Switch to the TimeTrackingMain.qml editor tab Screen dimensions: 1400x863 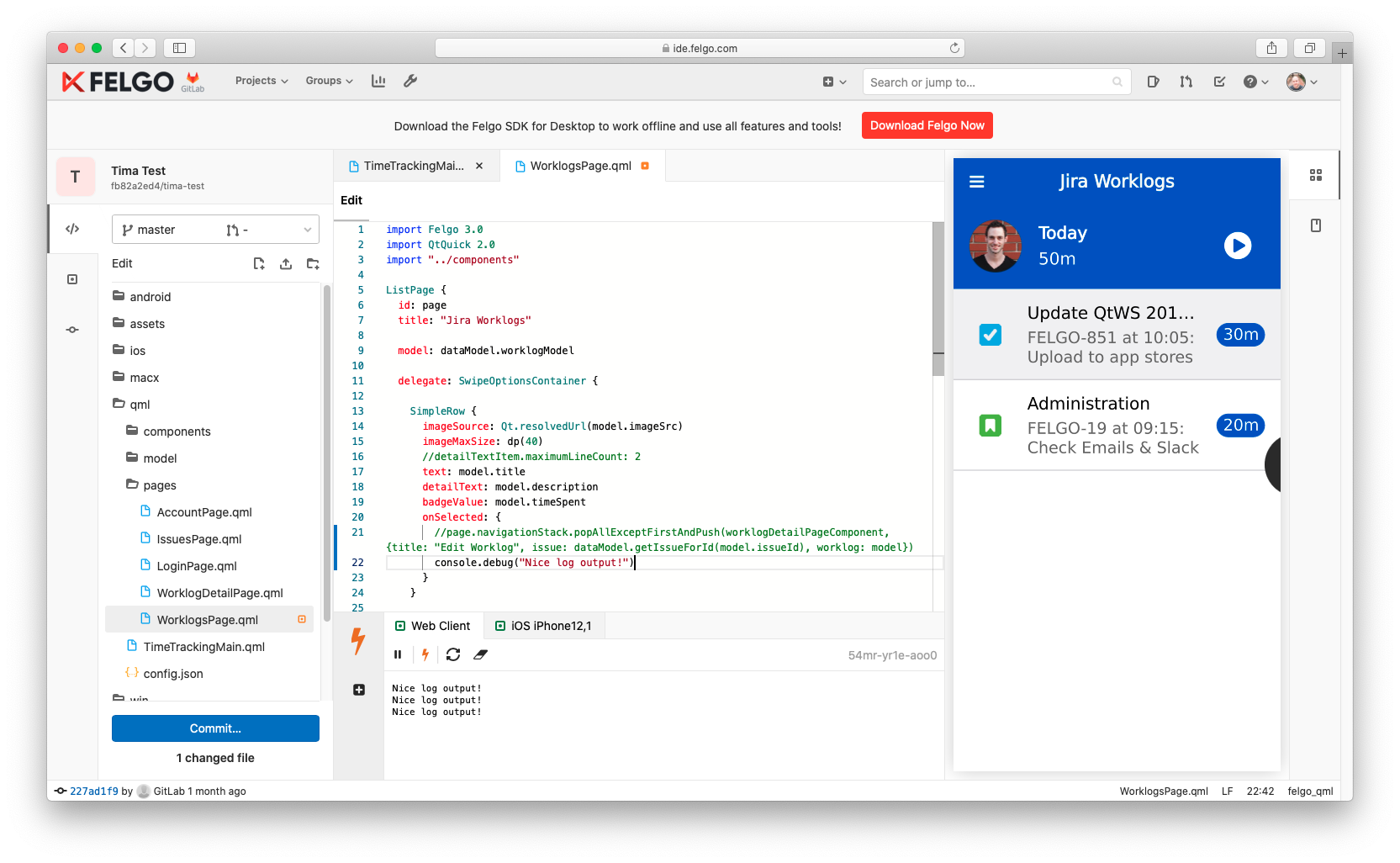[411, 166]
